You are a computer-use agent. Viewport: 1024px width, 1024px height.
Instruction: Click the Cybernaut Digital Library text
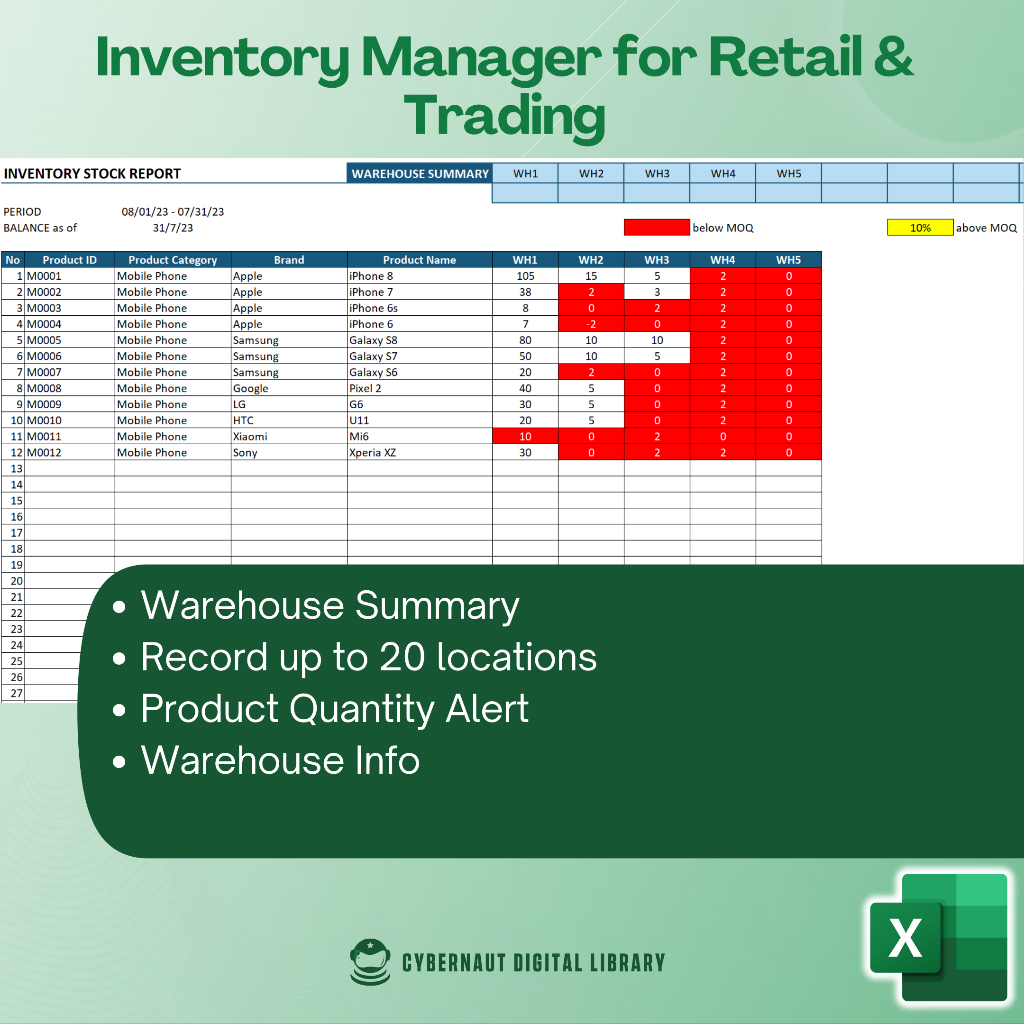click(533, 963)
